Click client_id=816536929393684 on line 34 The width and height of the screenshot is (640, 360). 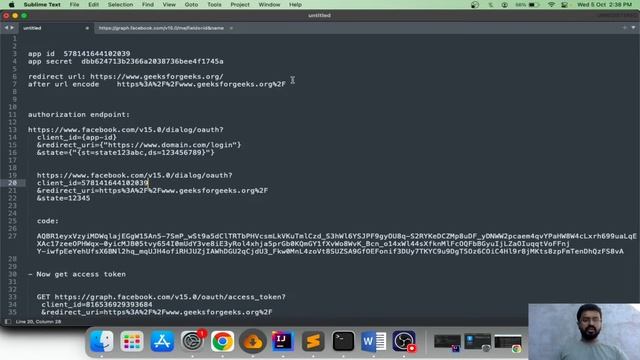(x=97, y=304)
